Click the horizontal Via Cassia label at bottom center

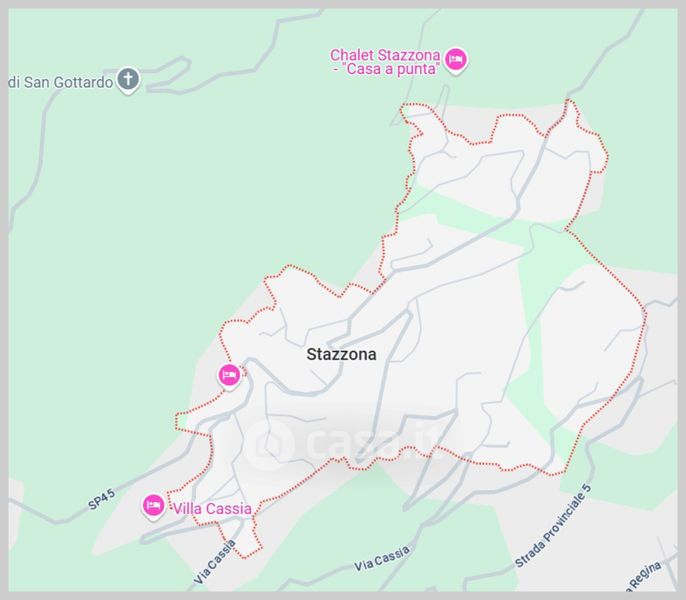[x=382, y=558]
